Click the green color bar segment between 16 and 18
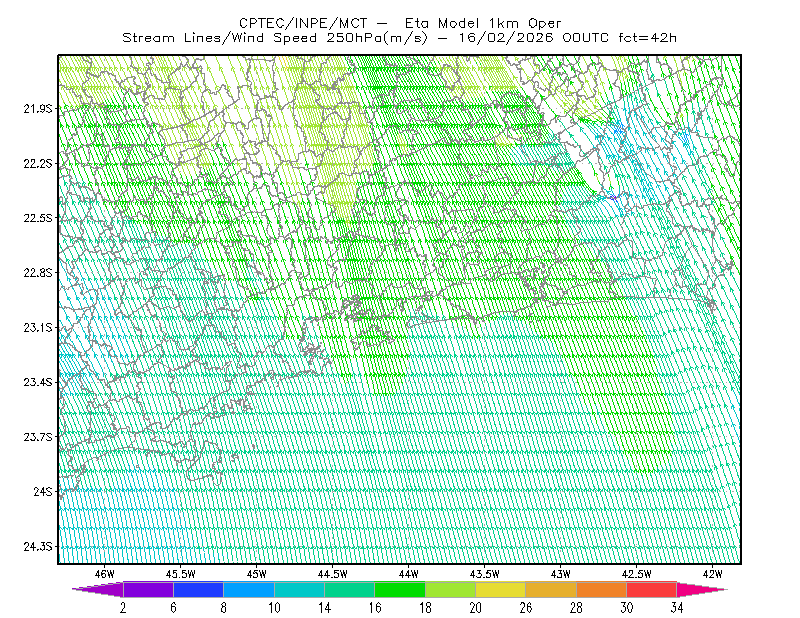 tap(400, 589)
